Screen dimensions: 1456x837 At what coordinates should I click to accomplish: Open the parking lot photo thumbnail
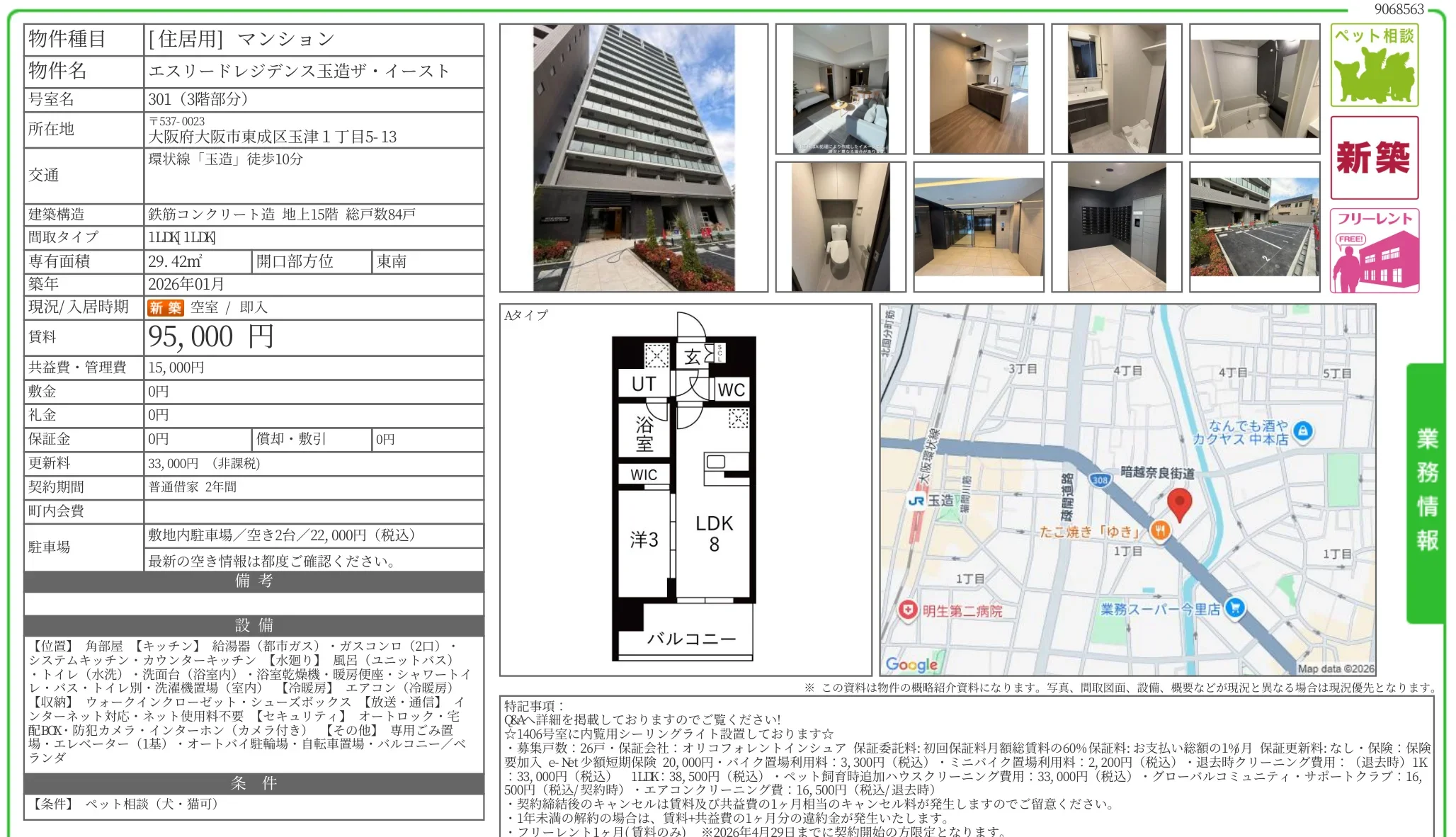coord(1254,227)
